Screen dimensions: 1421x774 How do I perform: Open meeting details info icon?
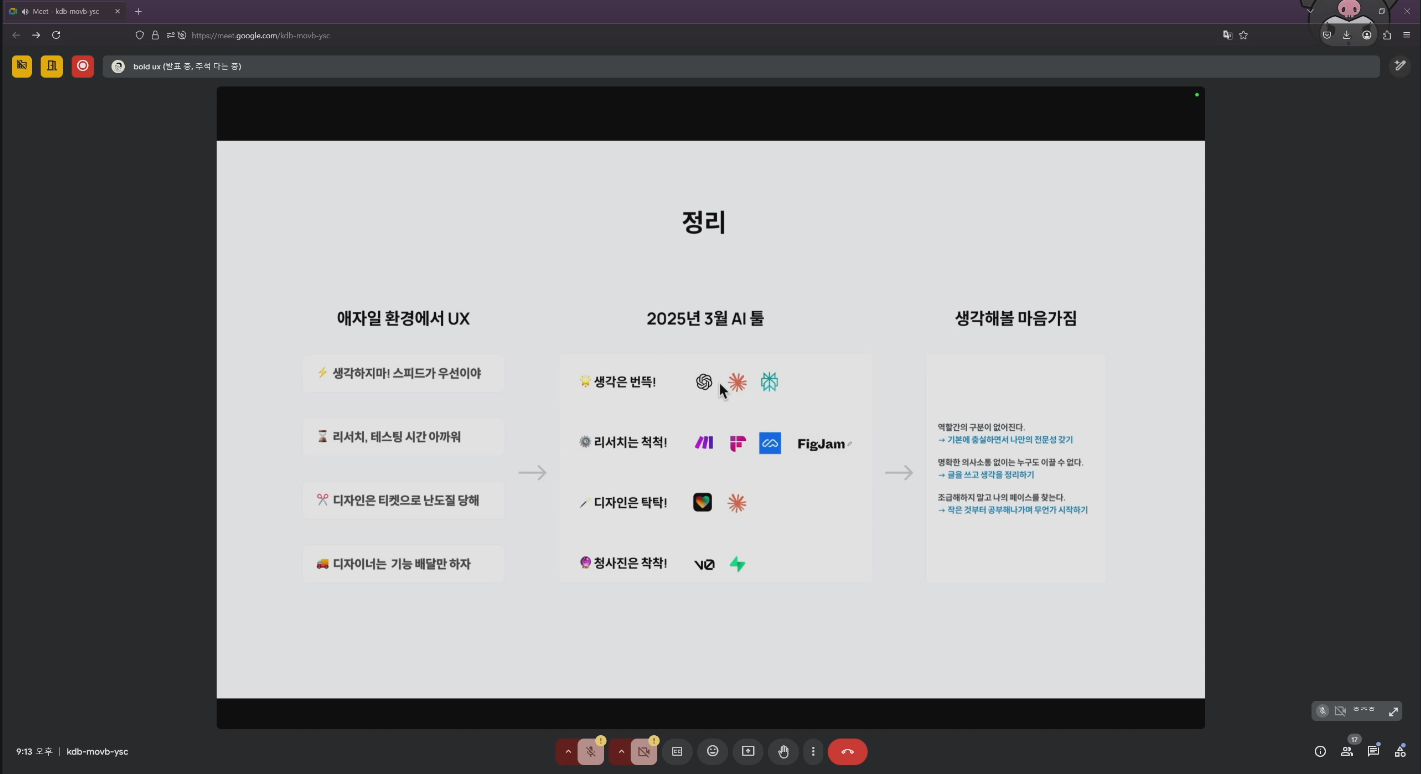(1320, 751)
